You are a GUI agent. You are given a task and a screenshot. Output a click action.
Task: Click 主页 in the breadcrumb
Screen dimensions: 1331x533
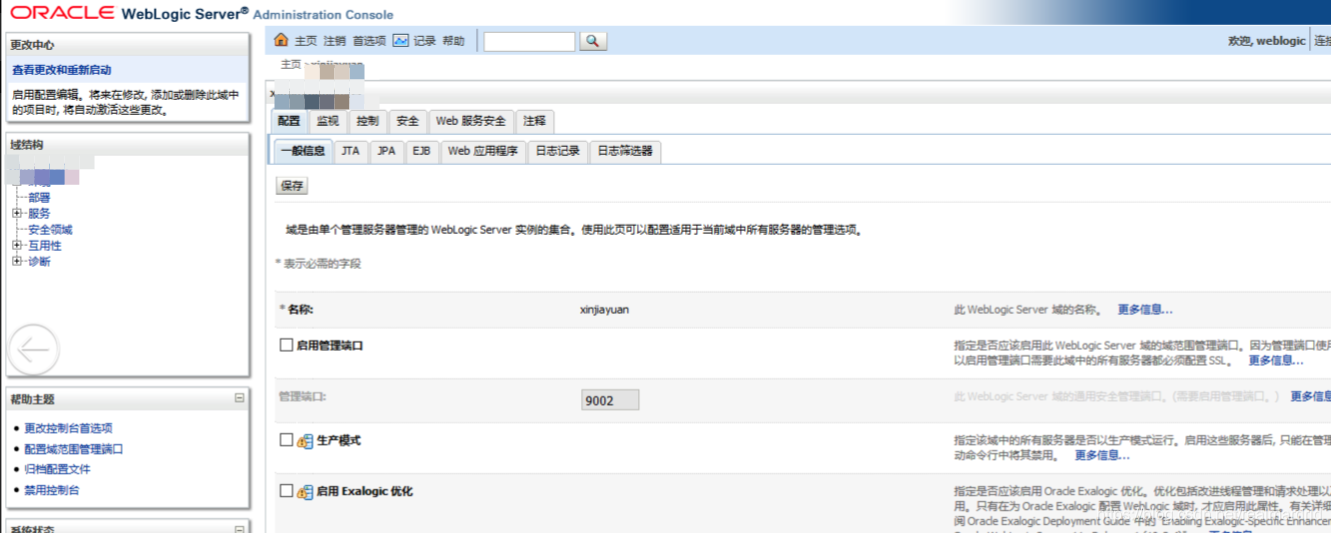(x=291, y=64)
